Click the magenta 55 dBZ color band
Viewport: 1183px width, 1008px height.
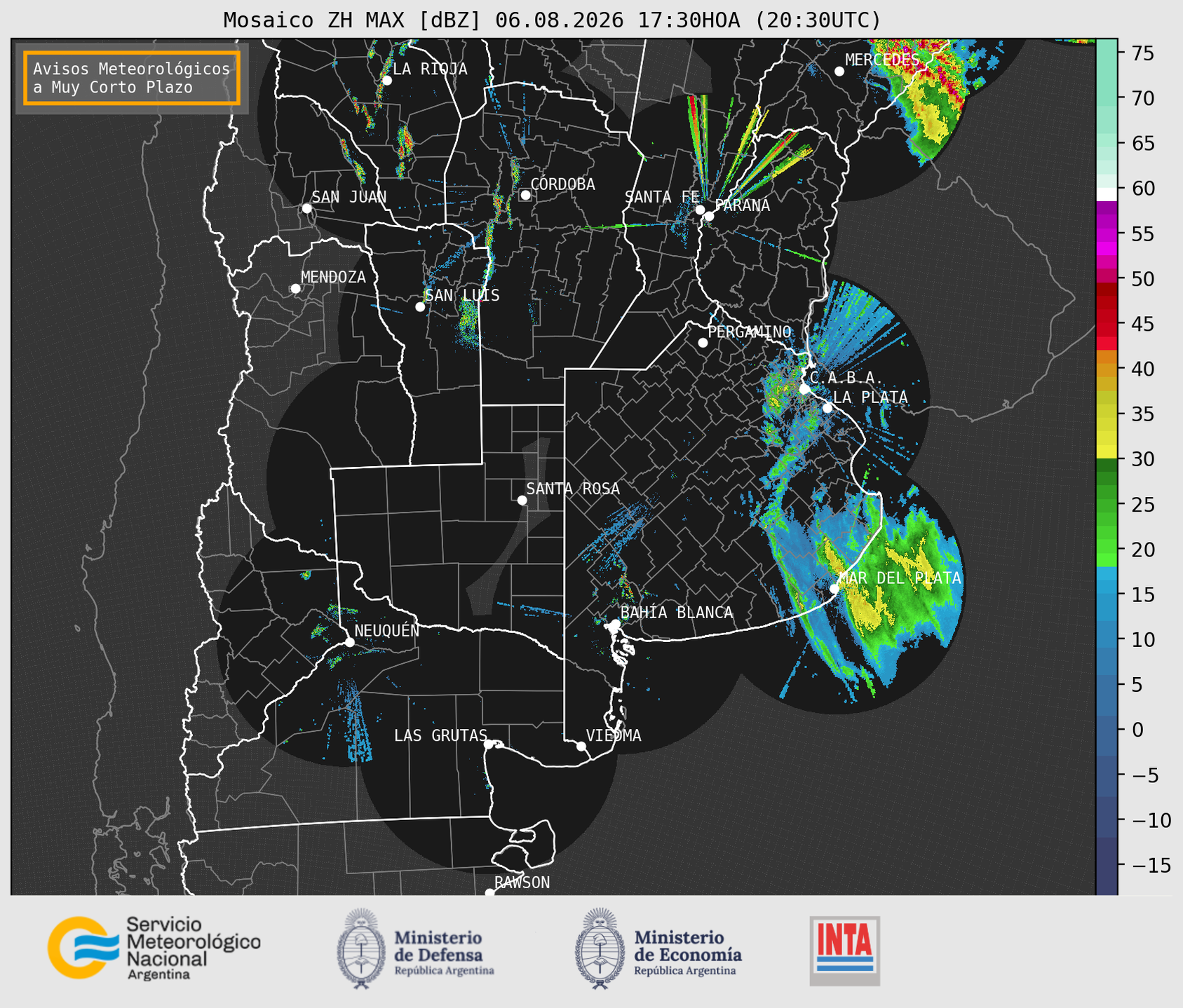(x=1107, y=234)
